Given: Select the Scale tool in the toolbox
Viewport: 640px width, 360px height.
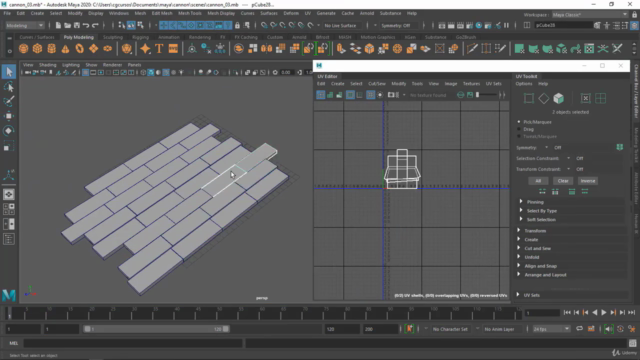Looking at the screenshot, I should point(9,146).
